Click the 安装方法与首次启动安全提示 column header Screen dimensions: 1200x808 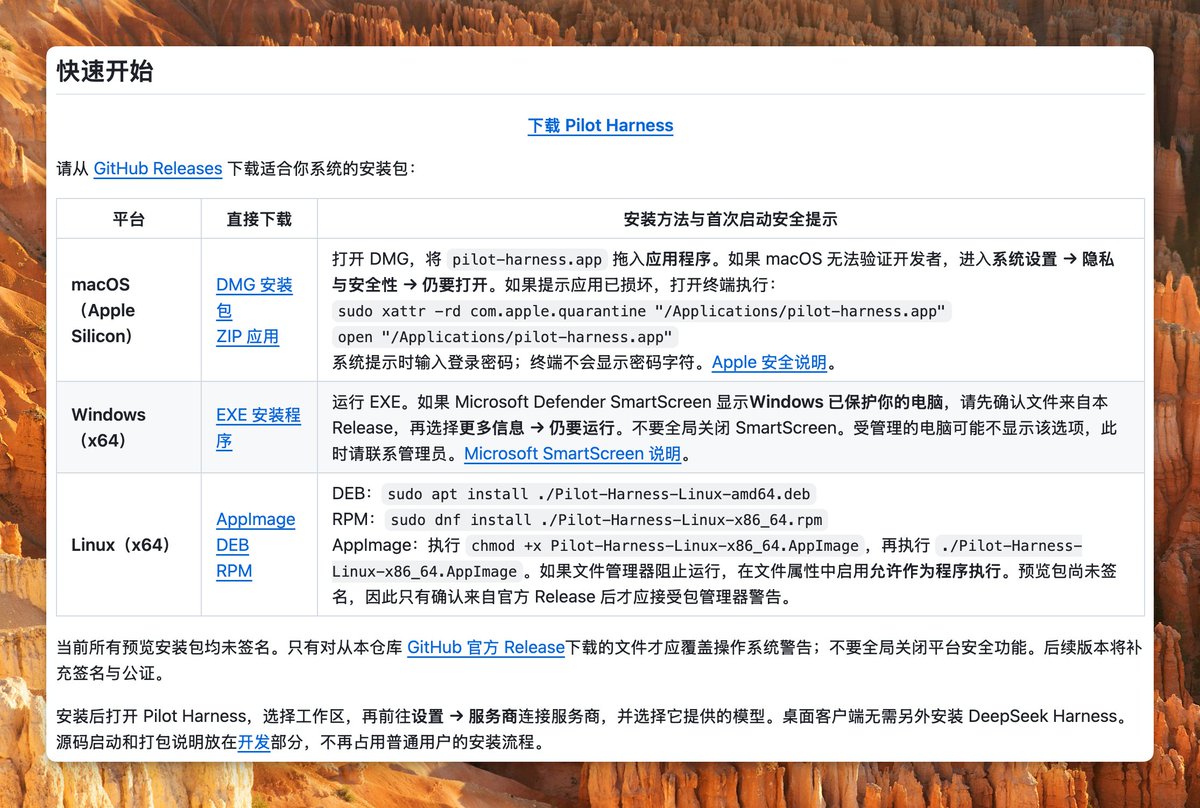(x=731, y=219)
